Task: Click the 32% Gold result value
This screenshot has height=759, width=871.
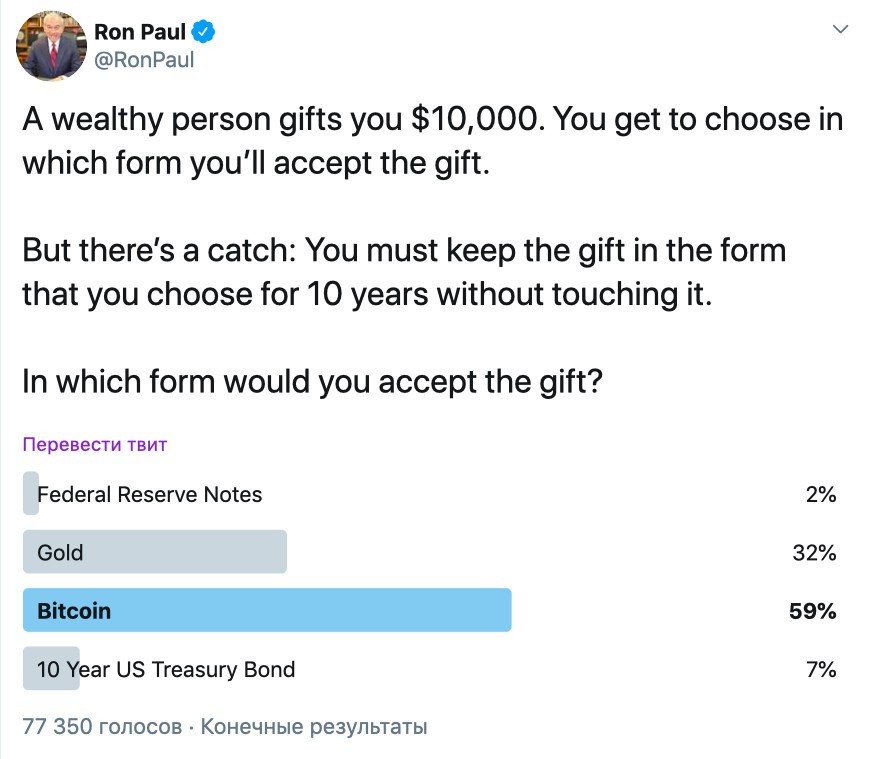Action: [x=814, y=552]
